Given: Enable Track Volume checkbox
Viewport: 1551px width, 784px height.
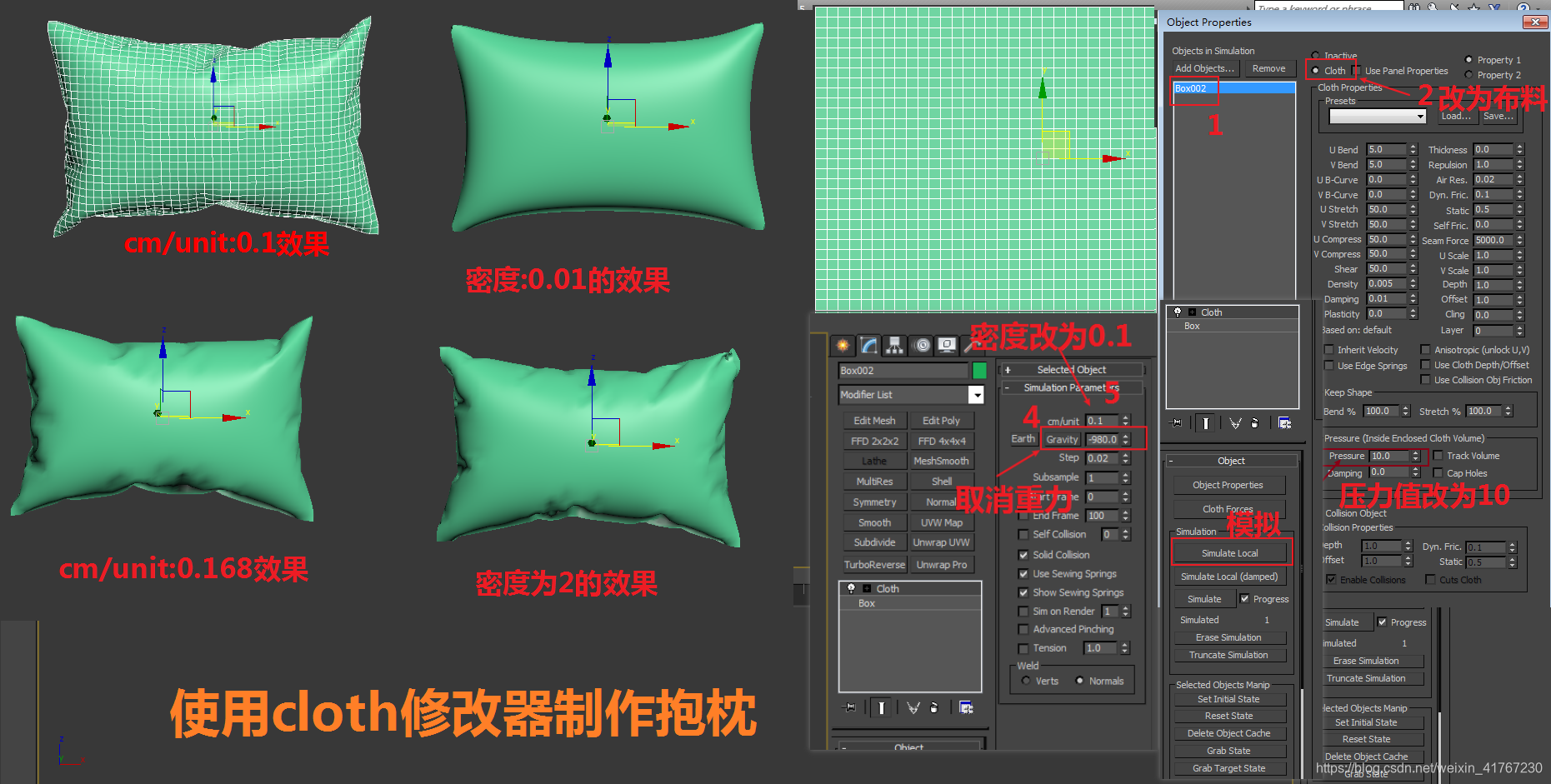Looking at the screenshot, I should pos(1438,456).
